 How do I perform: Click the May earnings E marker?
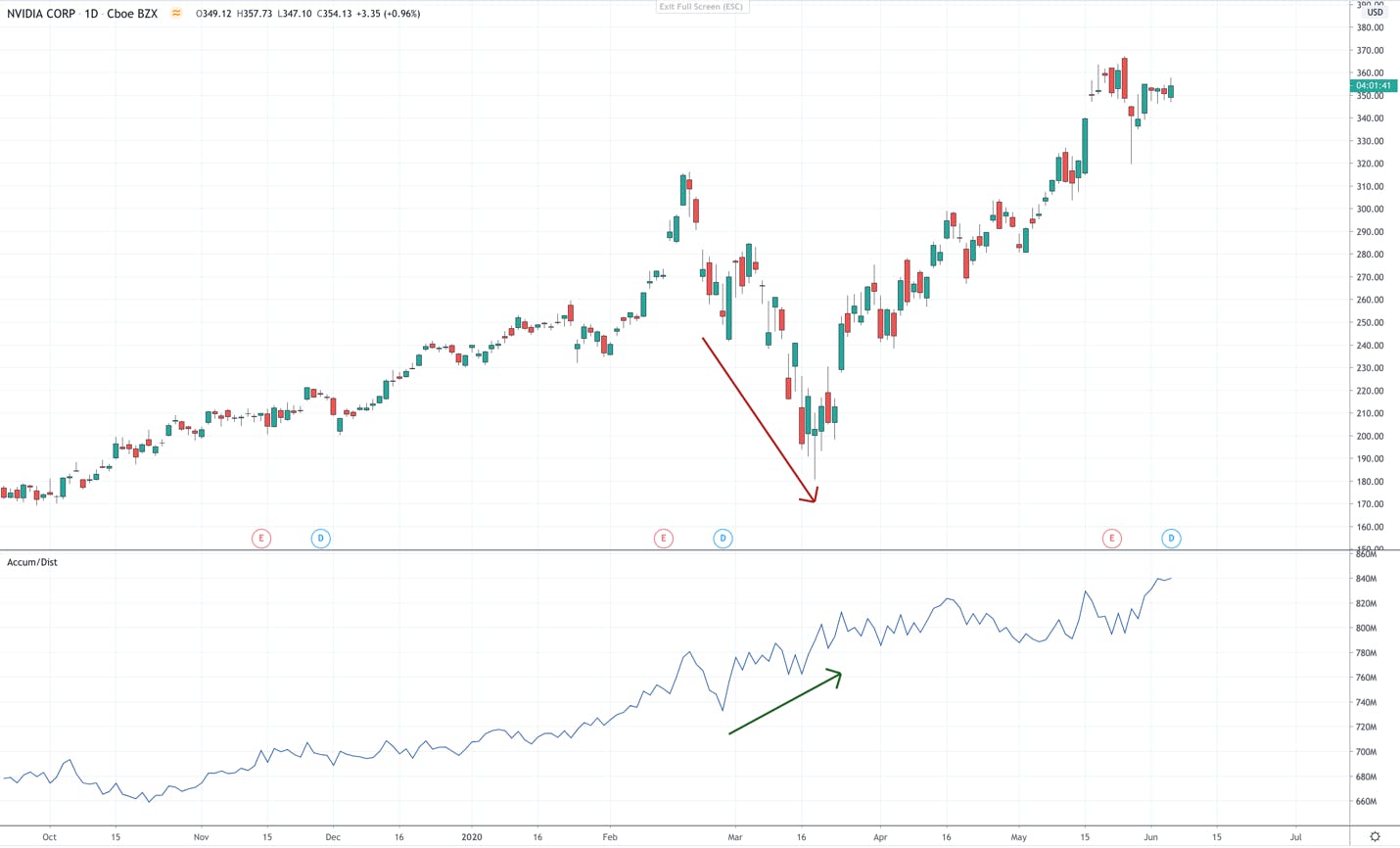(x=1112, y=539)
